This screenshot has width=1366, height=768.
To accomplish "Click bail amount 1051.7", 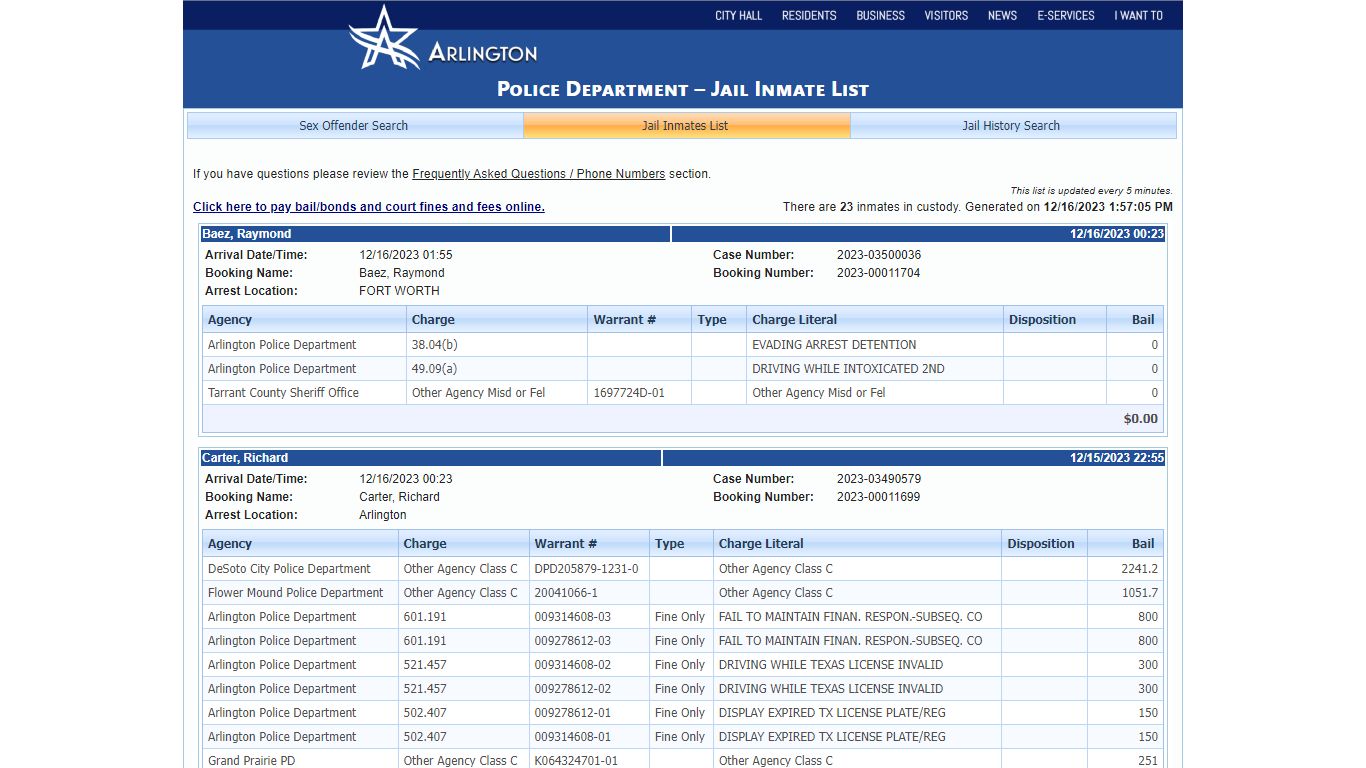I will point(1140,593).
